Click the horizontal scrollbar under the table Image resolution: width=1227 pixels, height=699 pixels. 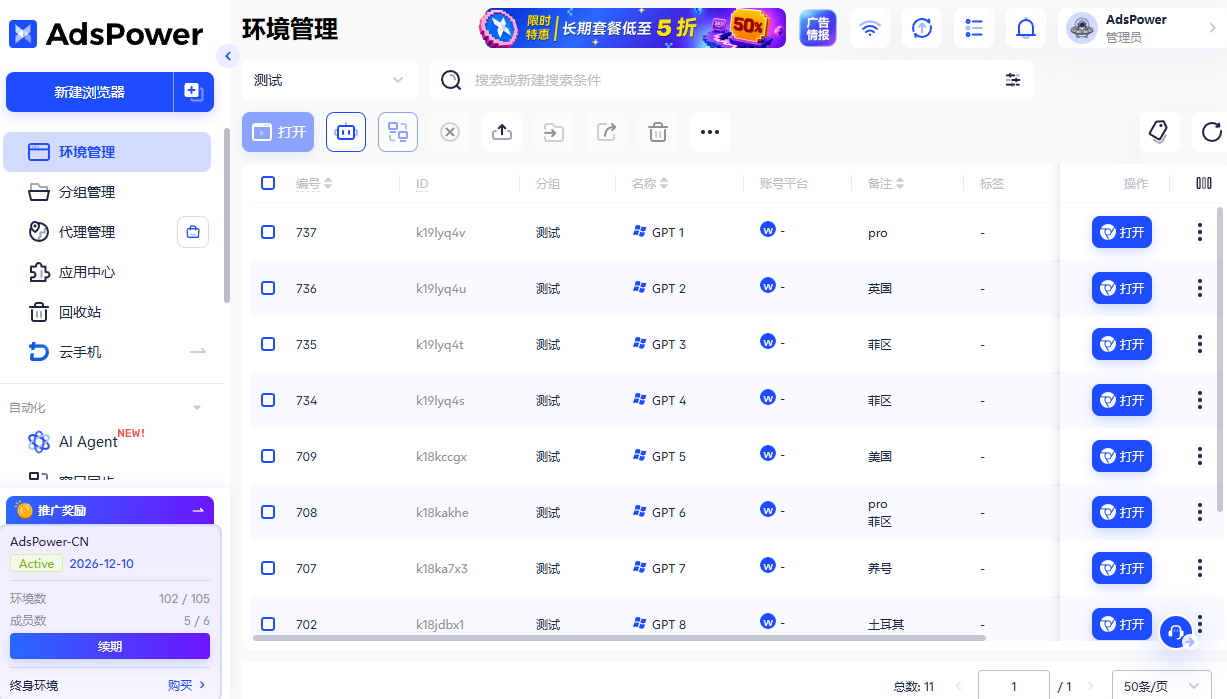coord(619,637)
